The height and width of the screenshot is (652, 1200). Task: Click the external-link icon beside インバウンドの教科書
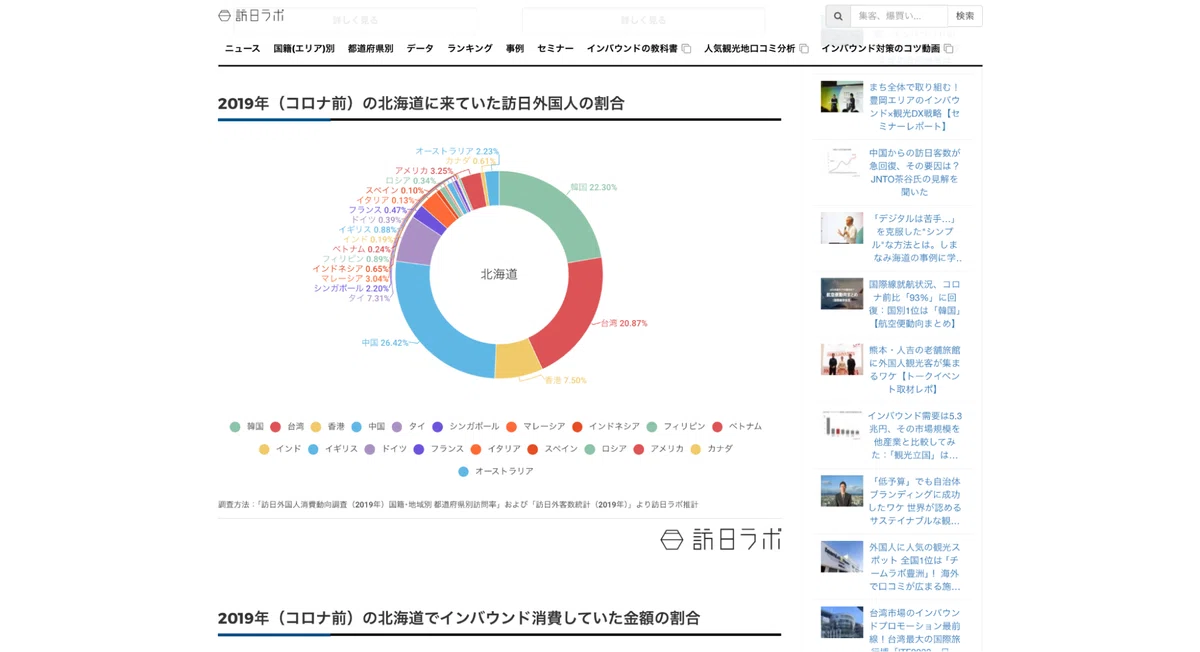(x=686, y=48)
